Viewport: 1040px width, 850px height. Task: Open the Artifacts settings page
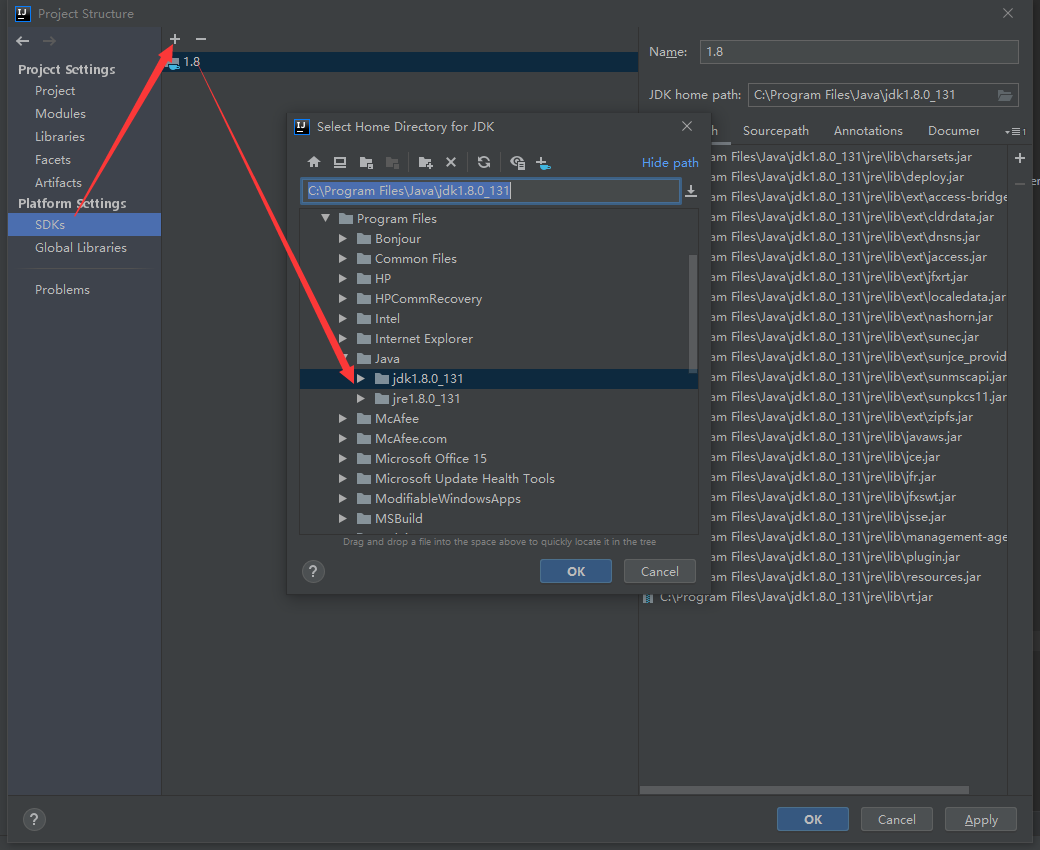click(x=58, y=182)
